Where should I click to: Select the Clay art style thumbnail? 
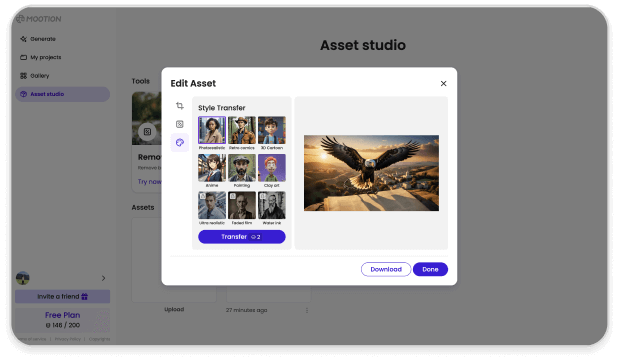(272, 168)
